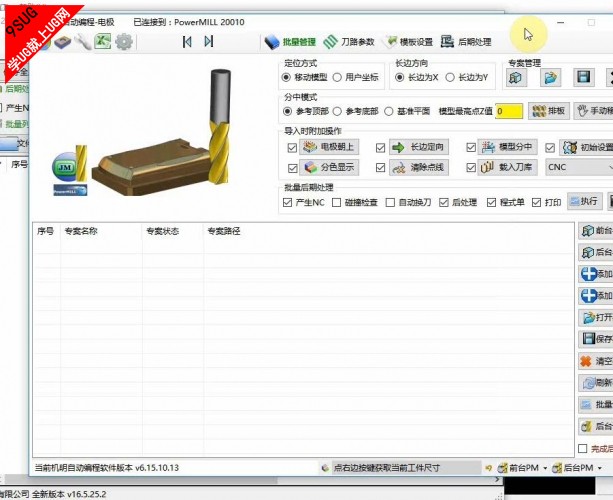Click the 模型分中 button
The image size is (613, 500).
point(507,147)
